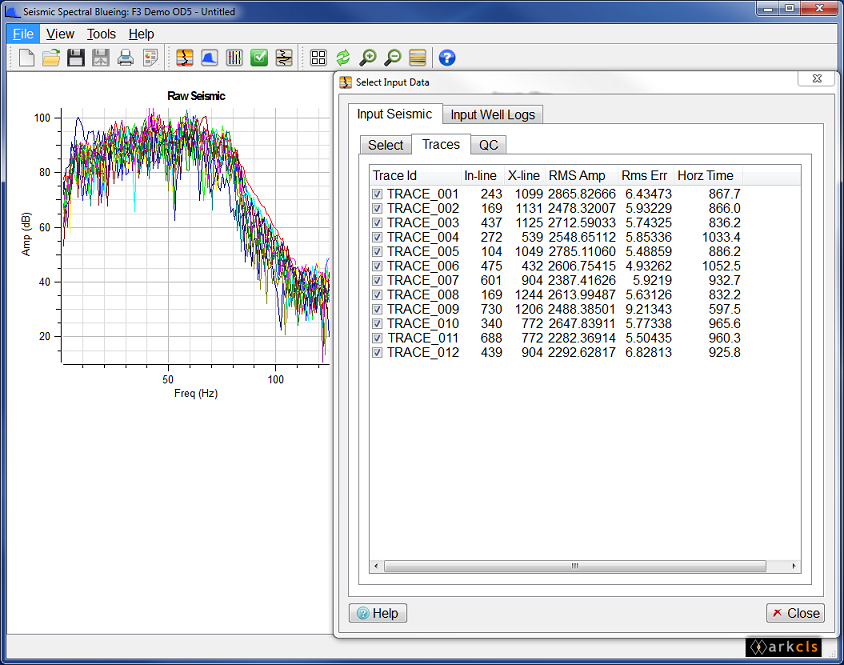Sort by the RMS Amp column header
The width and height of the screenshot is (844, 665).
(582, 176)
